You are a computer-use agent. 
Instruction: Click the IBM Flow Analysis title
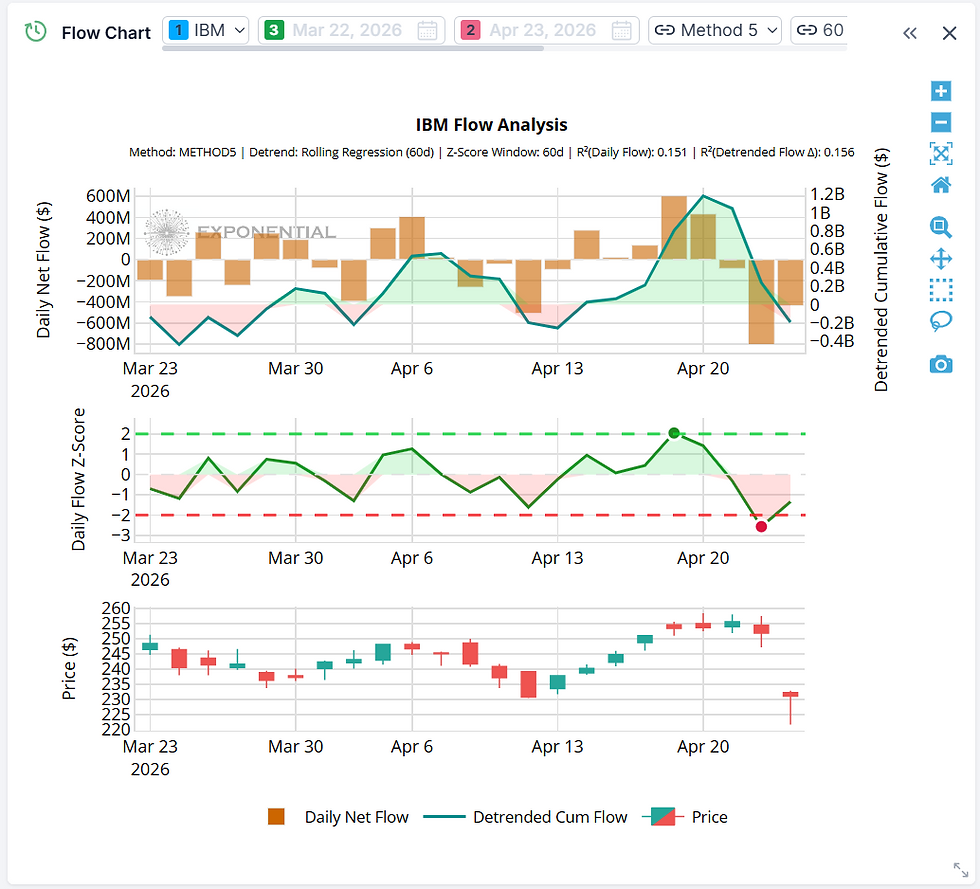point(491,125)
